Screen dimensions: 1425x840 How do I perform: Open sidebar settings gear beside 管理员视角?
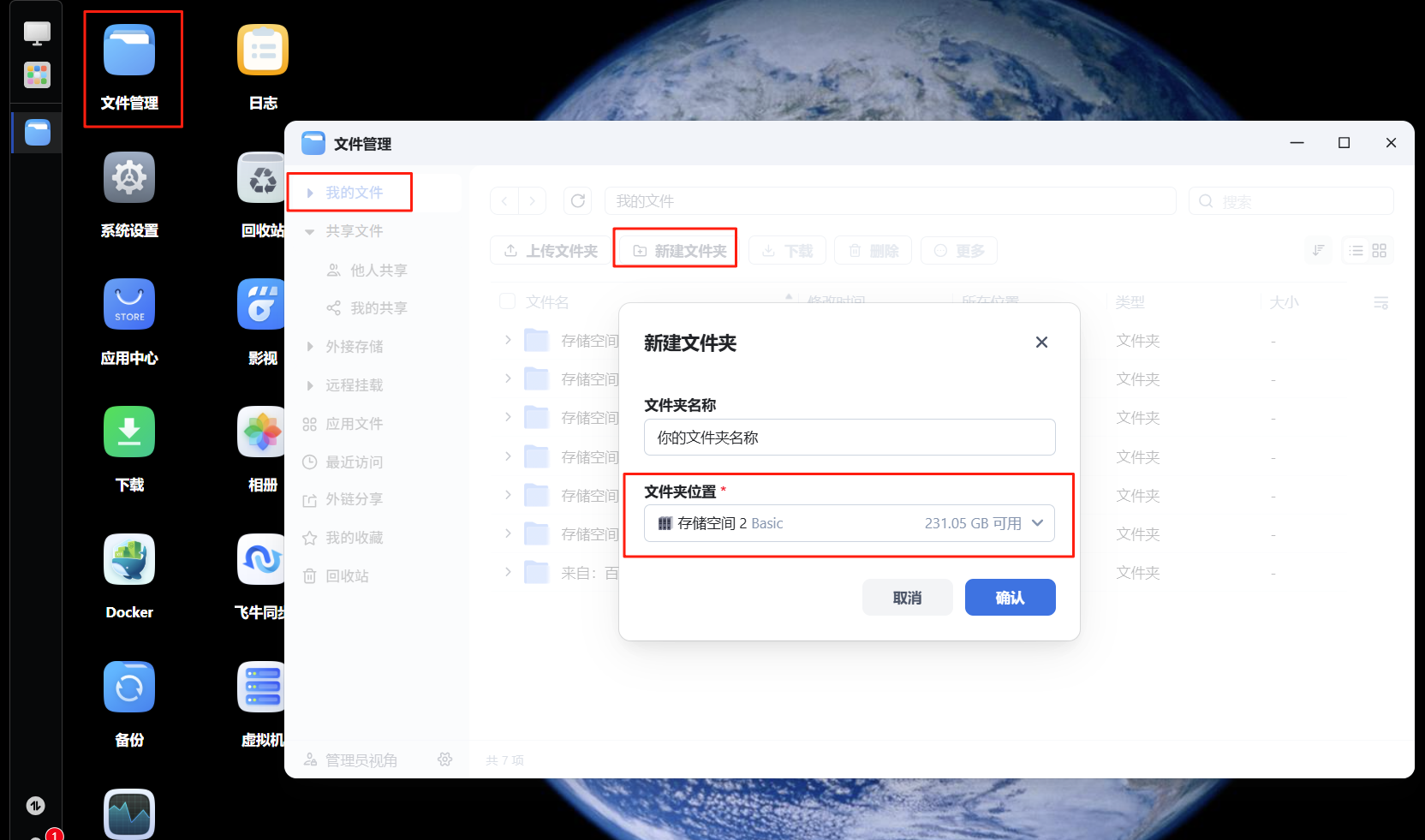click(444, 760)
